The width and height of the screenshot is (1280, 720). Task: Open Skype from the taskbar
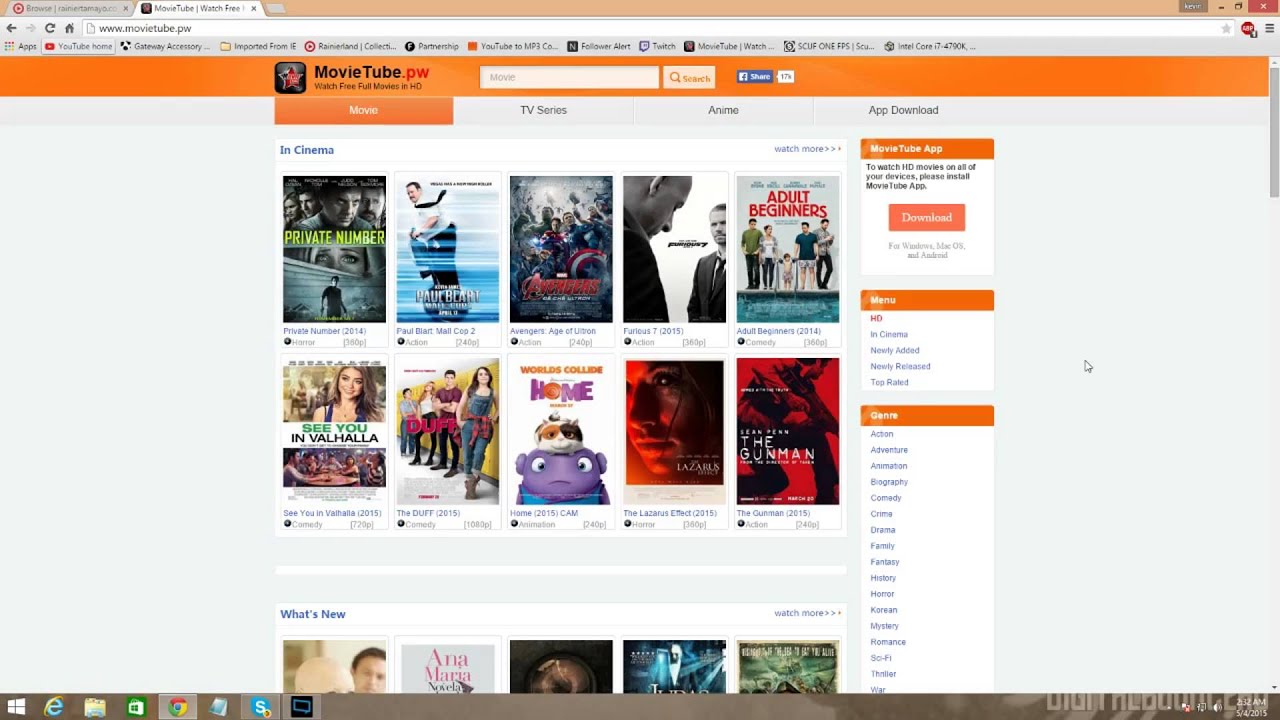coord(261,707)
